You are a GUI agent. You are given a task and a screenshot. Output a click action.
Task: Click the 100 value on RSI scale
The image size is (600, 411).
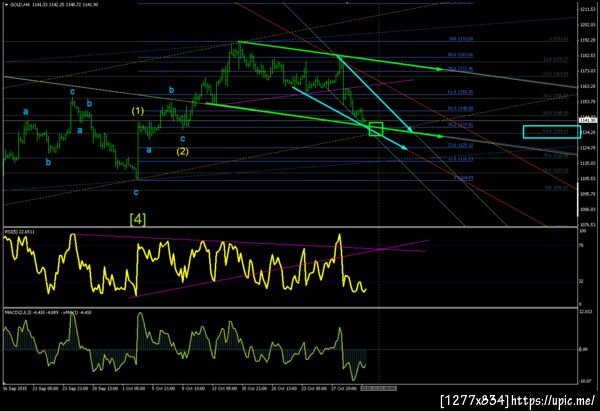[583, 231]
